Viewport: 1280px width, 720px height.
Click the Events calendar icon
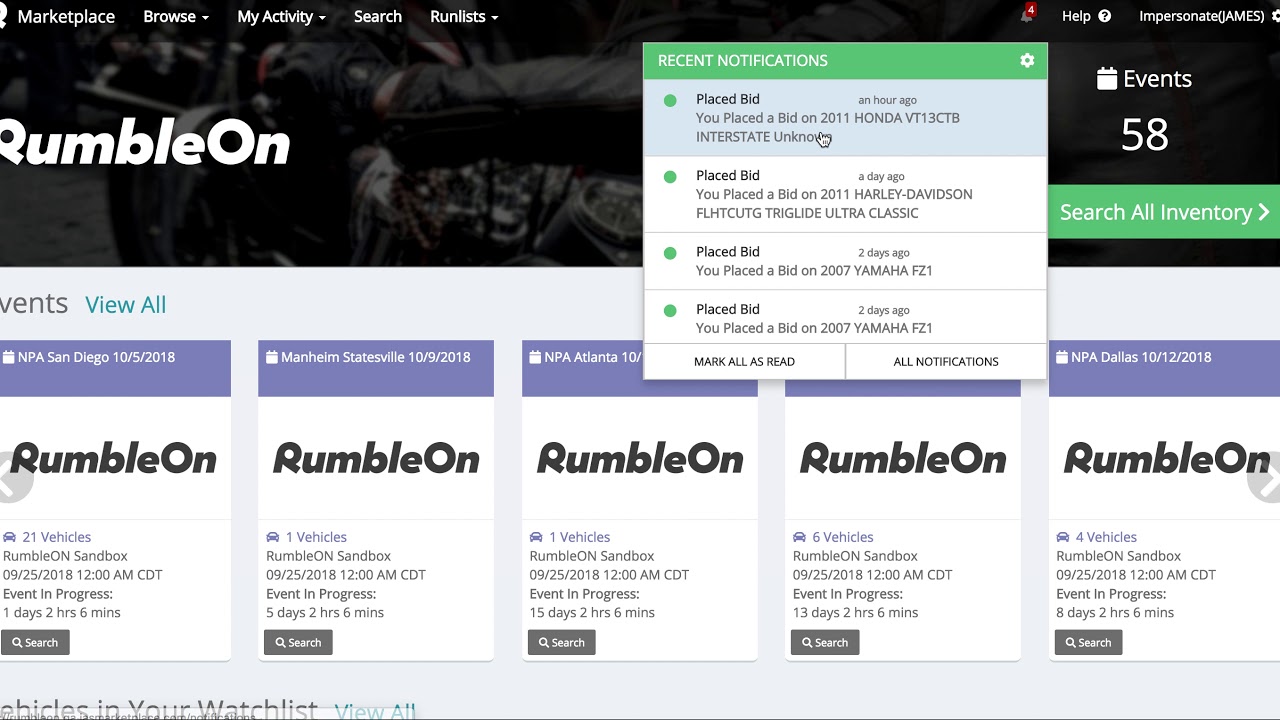(x=1107, y=79)
